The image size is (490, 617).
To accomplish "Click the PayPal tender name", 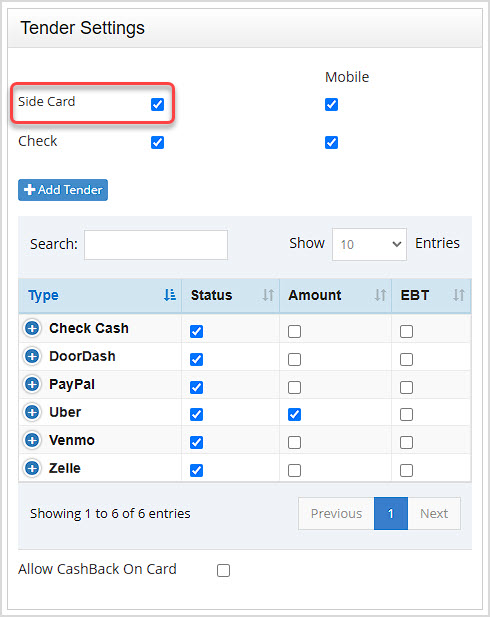I will pos(72,384).
